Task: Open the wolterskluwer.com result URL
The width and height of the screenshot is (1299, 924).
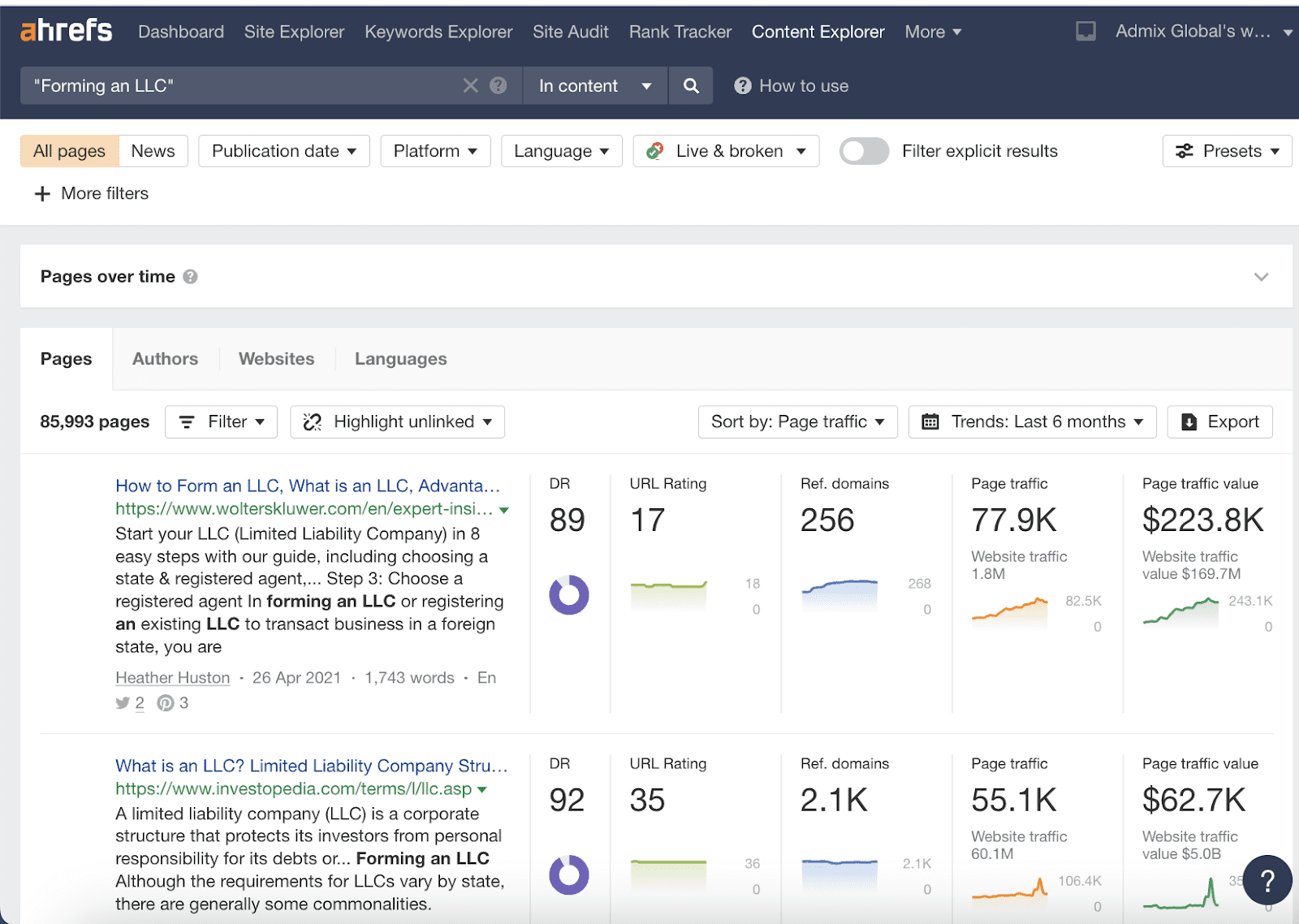Action: [x=304, y=509]
